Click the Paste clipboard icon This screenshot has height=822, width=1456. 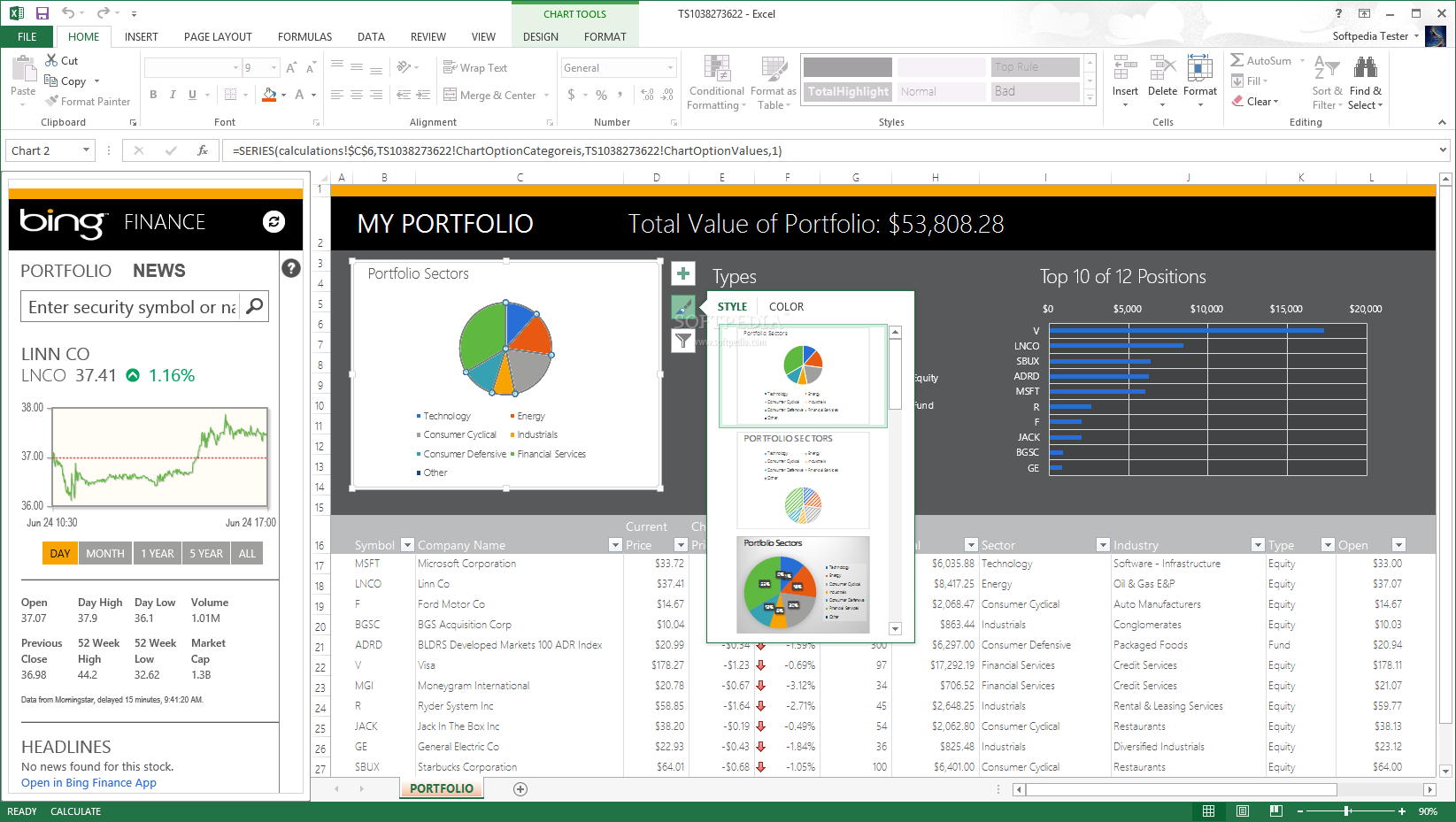23,70
